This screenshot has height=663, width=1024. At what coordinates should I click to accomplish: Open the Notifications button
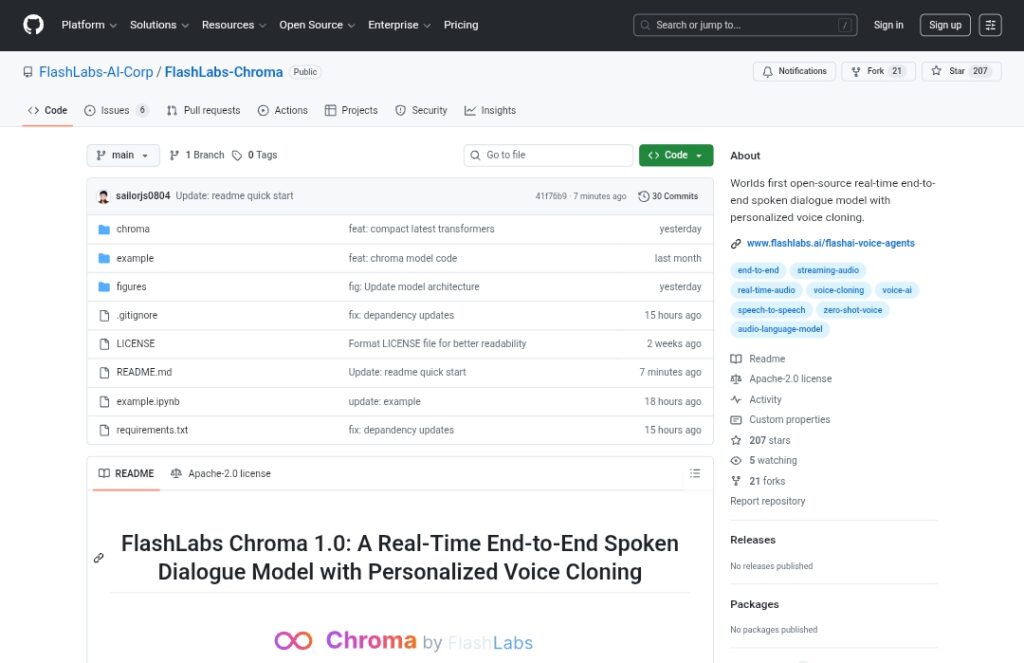[x=794, y=71]
